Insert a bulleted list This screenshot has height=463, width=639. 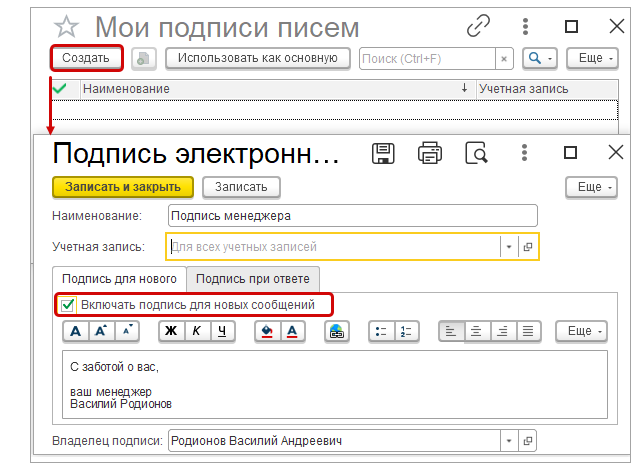tap(380, 331)
